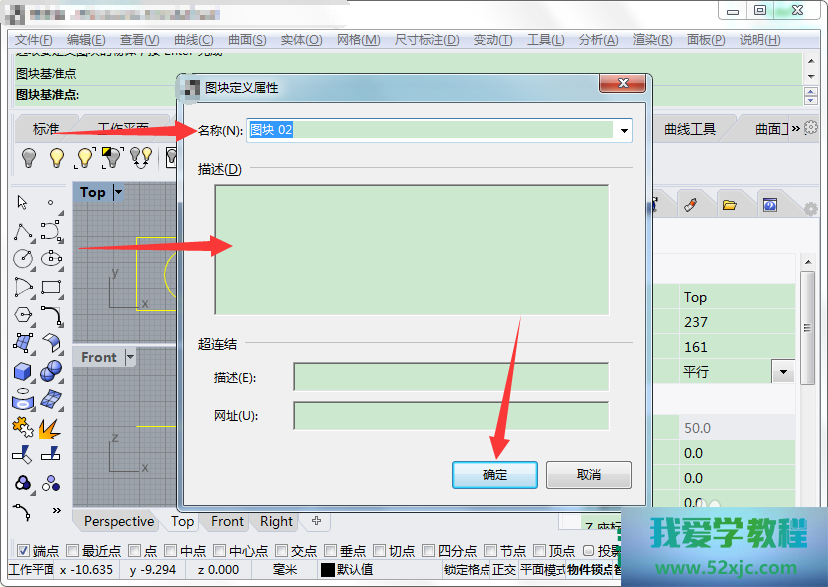This screenshot has width=828, height=587.
Task: Select the fillet curves tool
Action: click(x=51, y=315)
